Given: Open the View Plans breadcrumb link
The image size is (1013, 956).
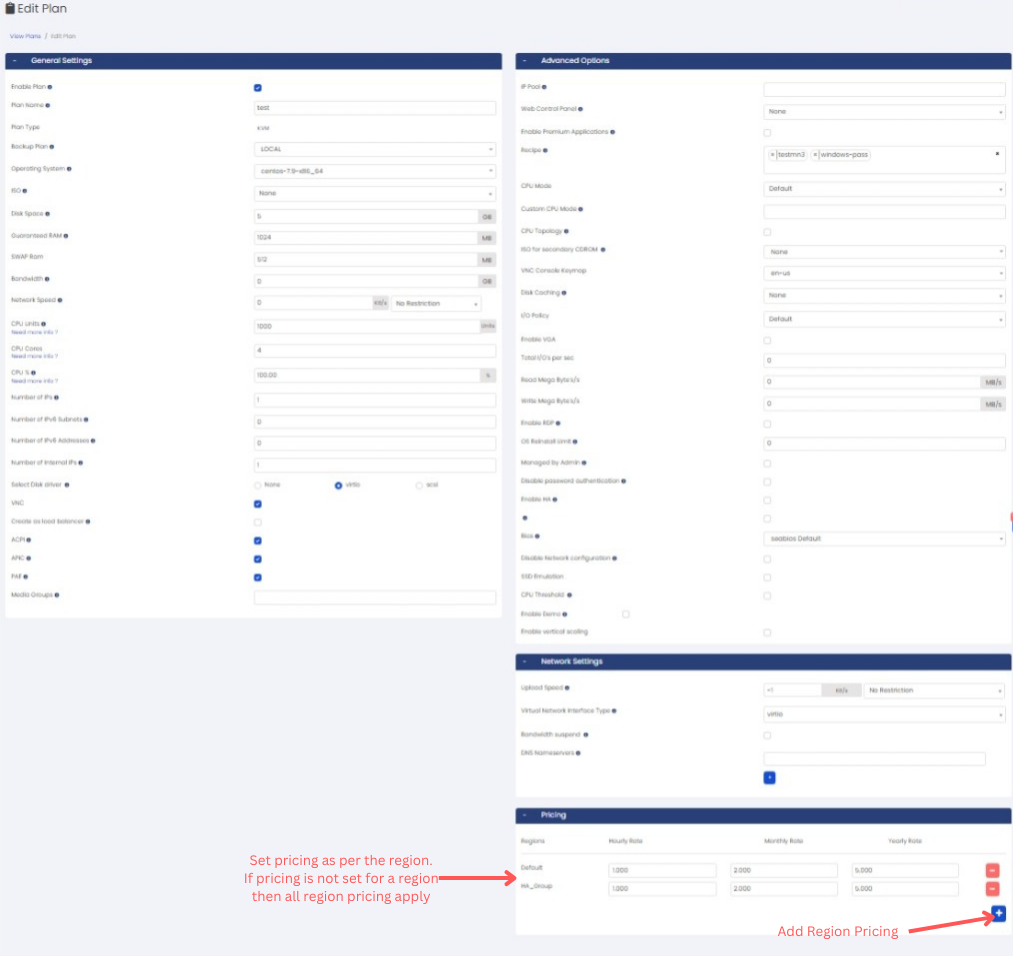Looking at the screenshot, I should [25, 36].
